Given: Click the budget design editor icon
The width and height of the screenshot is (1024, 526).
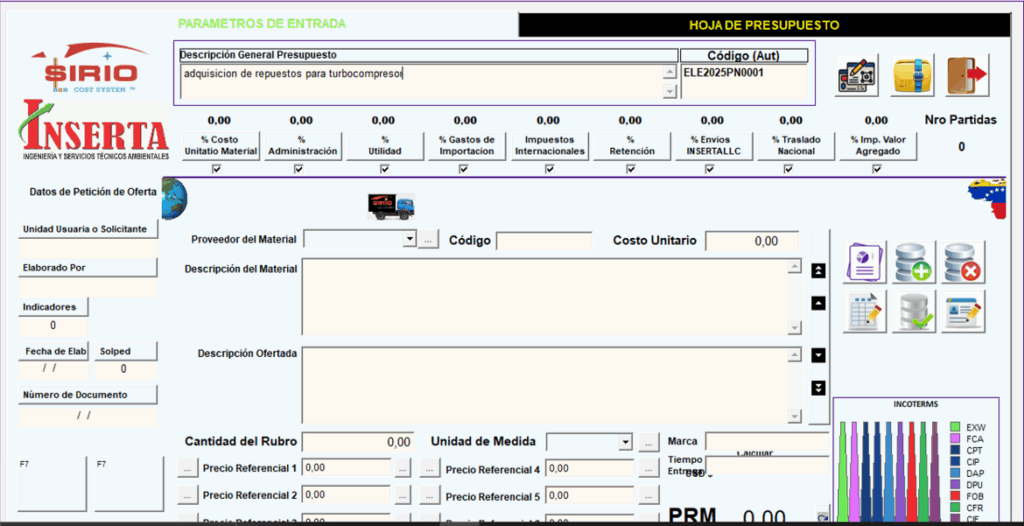Looking at the screenshot, I should click(857, 75).
